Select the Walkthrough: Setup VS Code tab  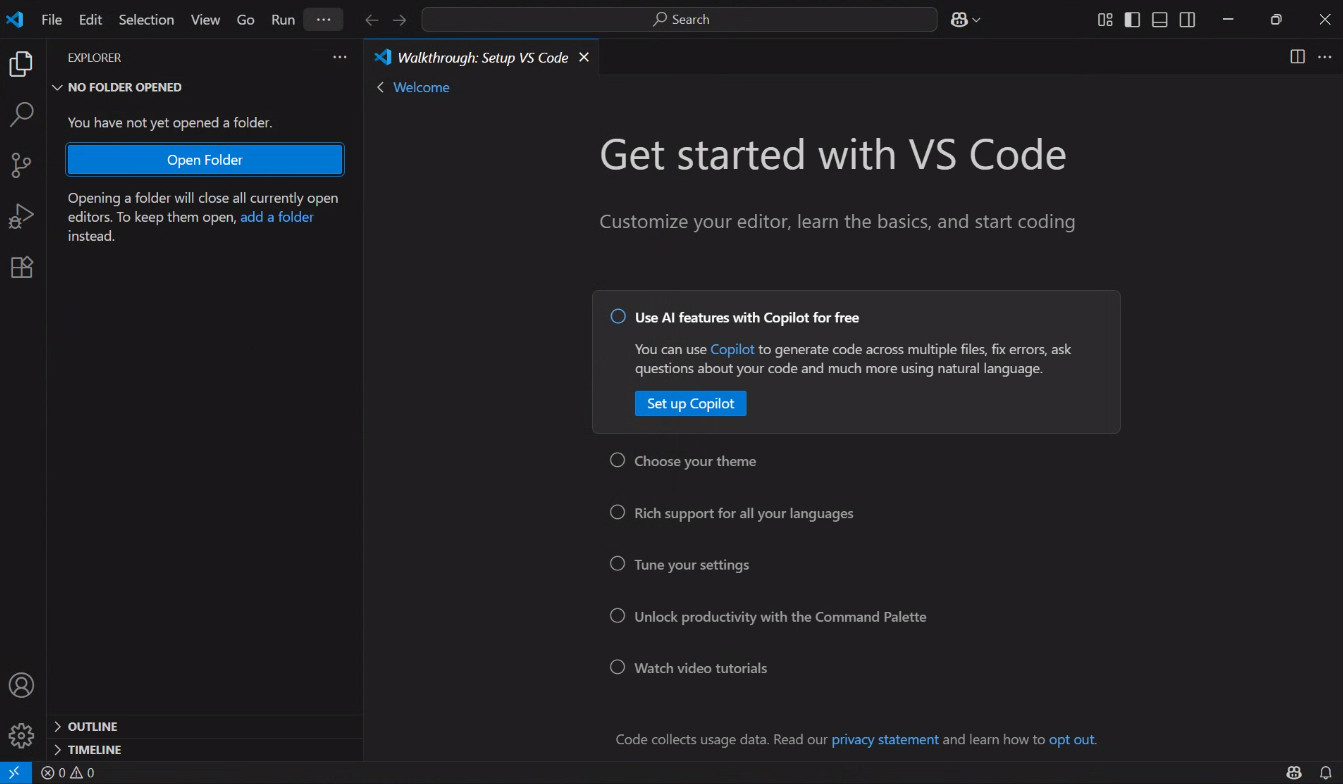483,57
